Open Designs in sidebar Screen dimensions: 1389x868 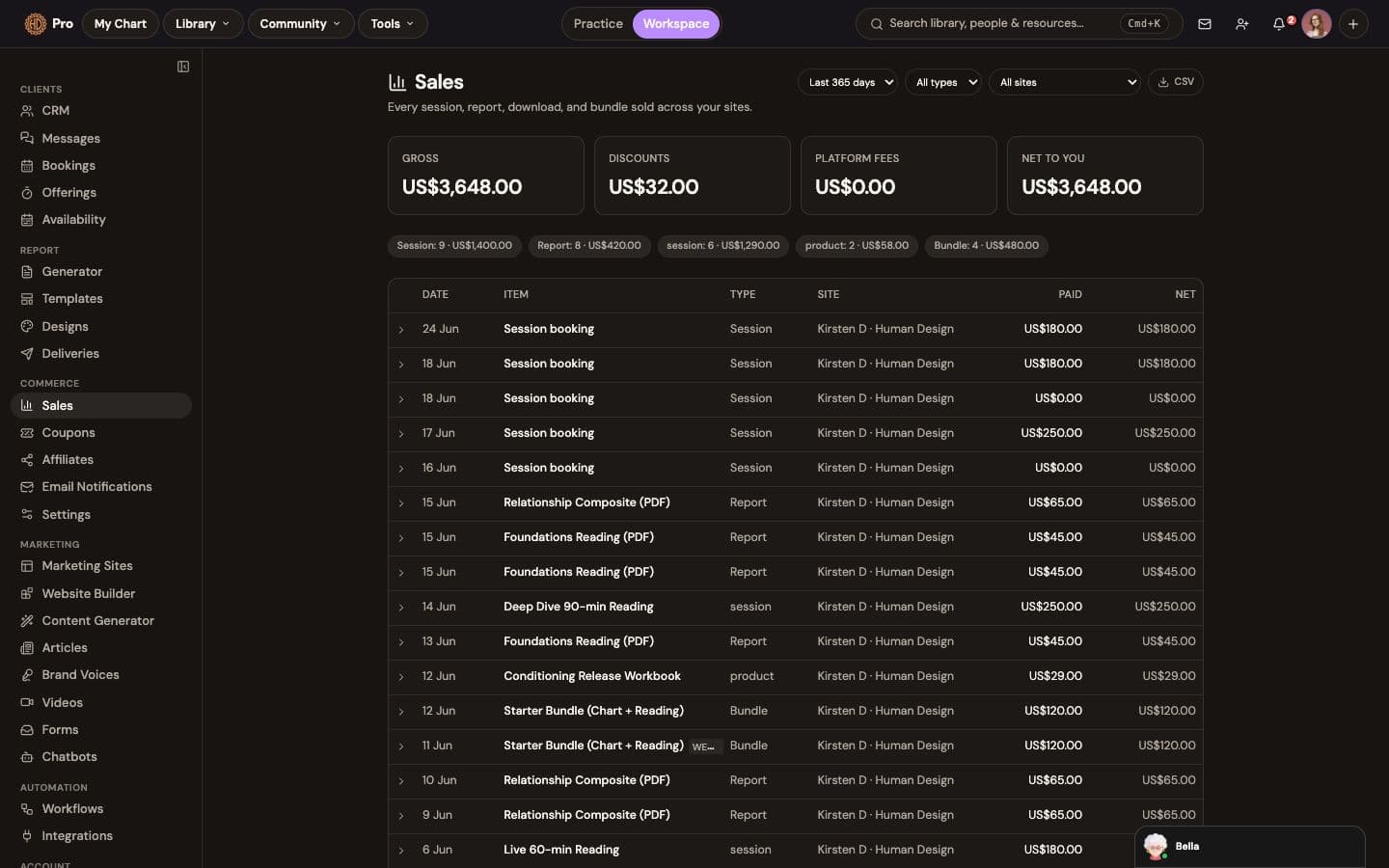coord(100,326)
